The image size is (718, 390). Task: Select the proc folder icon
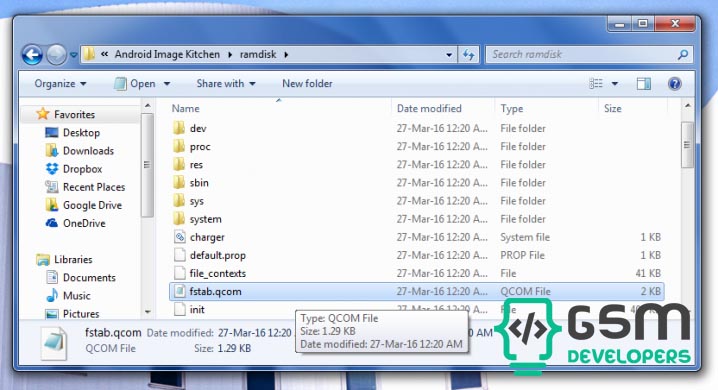coord(179,146)
